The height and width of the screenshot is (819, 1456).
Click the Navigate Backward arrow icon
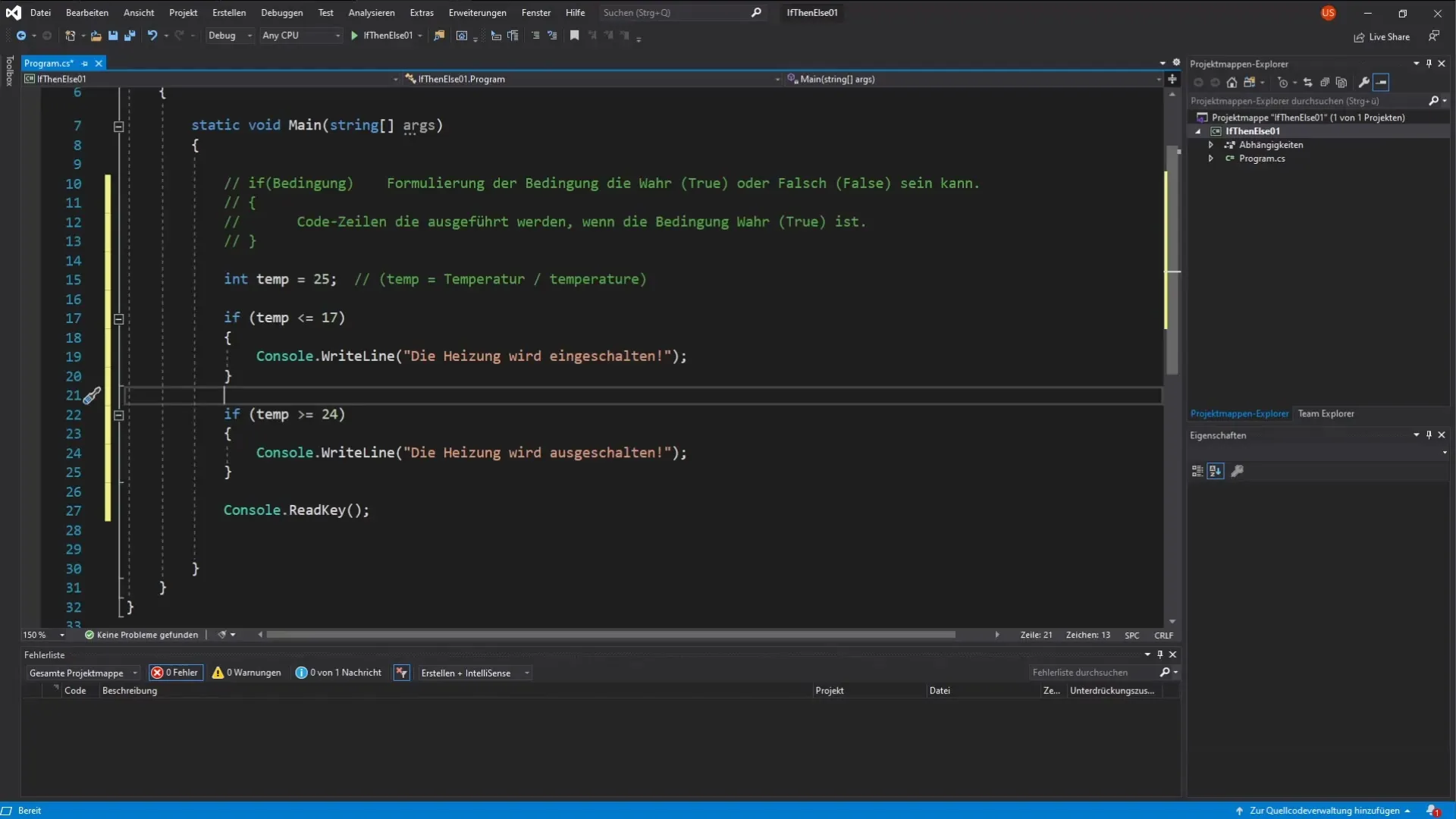[x=21, y=36]
